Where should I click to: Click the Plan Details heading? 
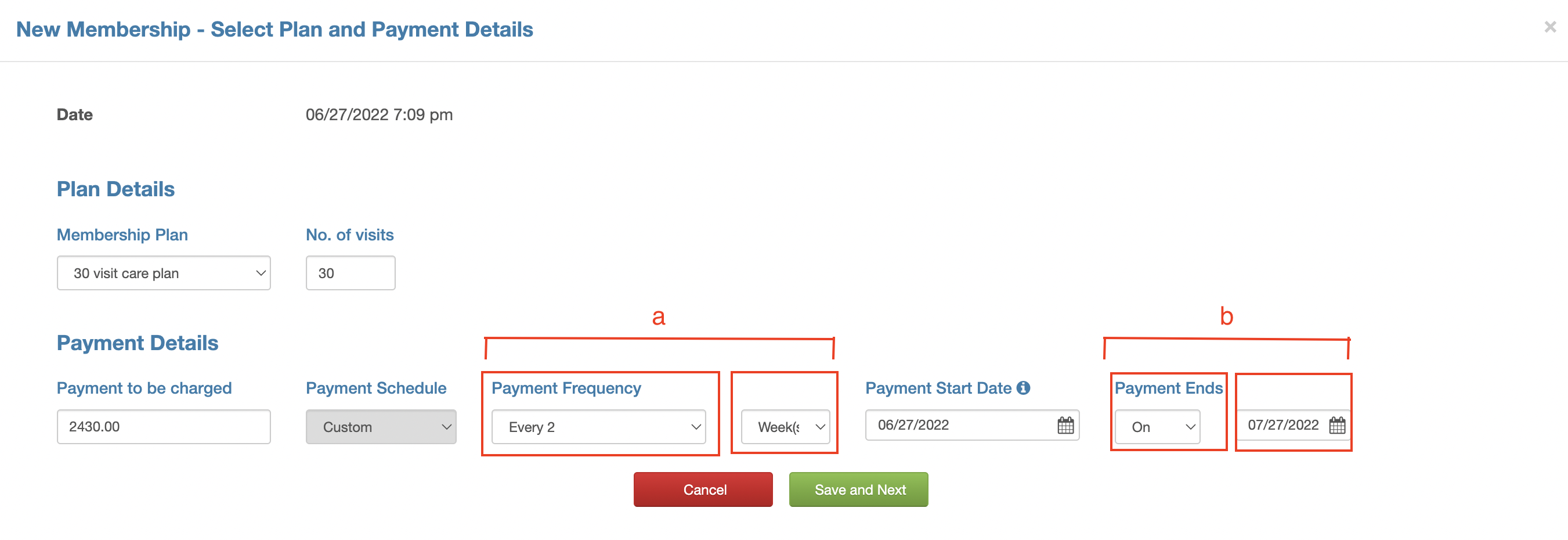(115, 189)
